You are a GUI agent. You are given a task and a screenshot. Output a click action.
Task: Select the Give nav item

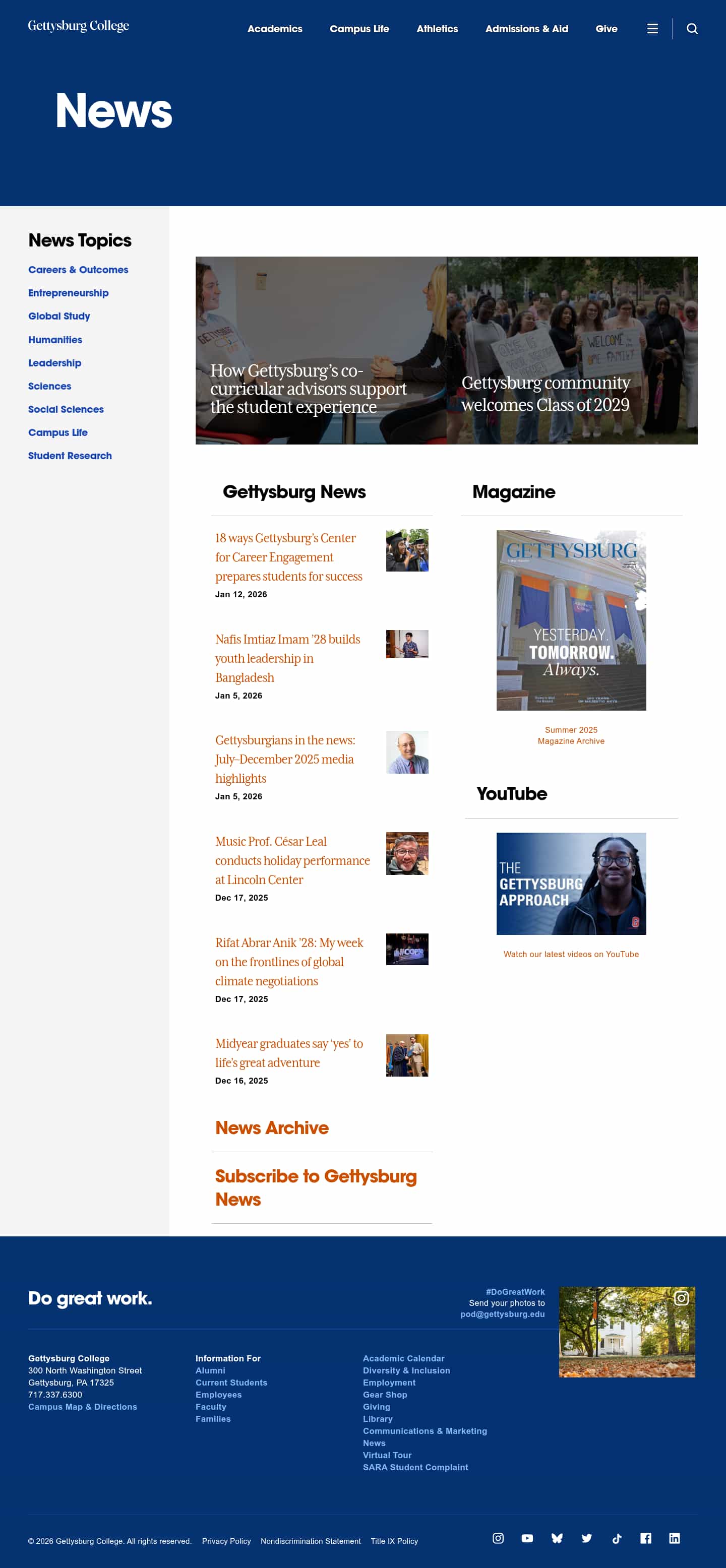tap(607, 29)
